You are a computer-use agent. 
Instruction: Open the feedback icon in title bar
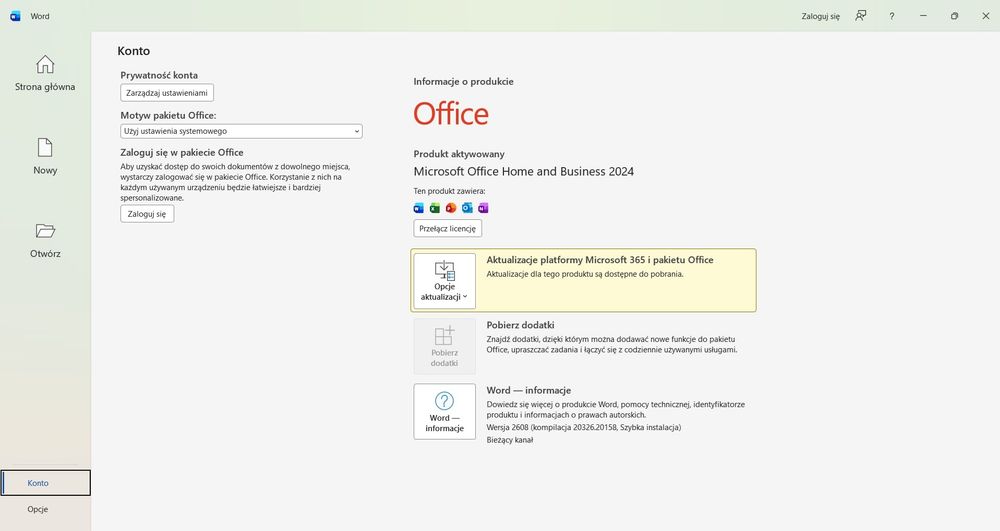[861, 16]
